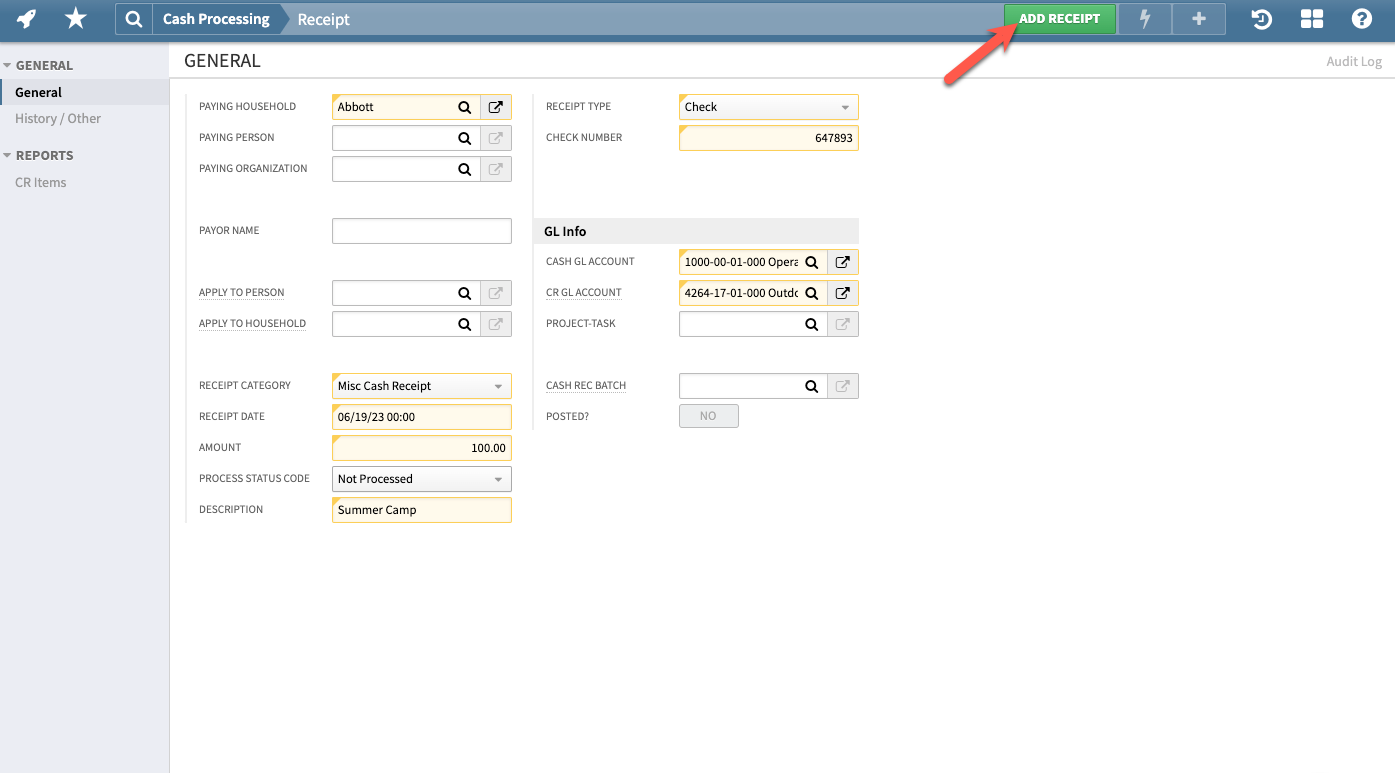Click the search icon beside Paying Person

[464, 137]
